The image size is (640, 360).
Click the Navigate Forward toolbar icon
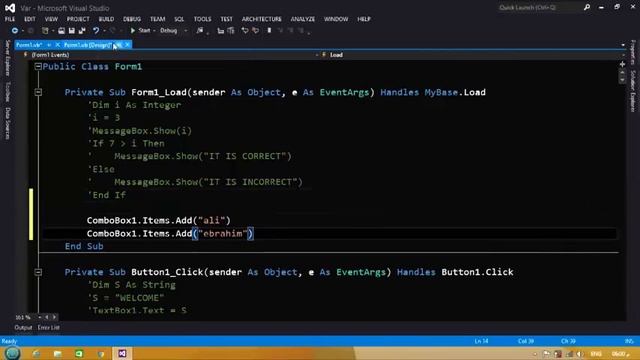(x=31, y=31)
